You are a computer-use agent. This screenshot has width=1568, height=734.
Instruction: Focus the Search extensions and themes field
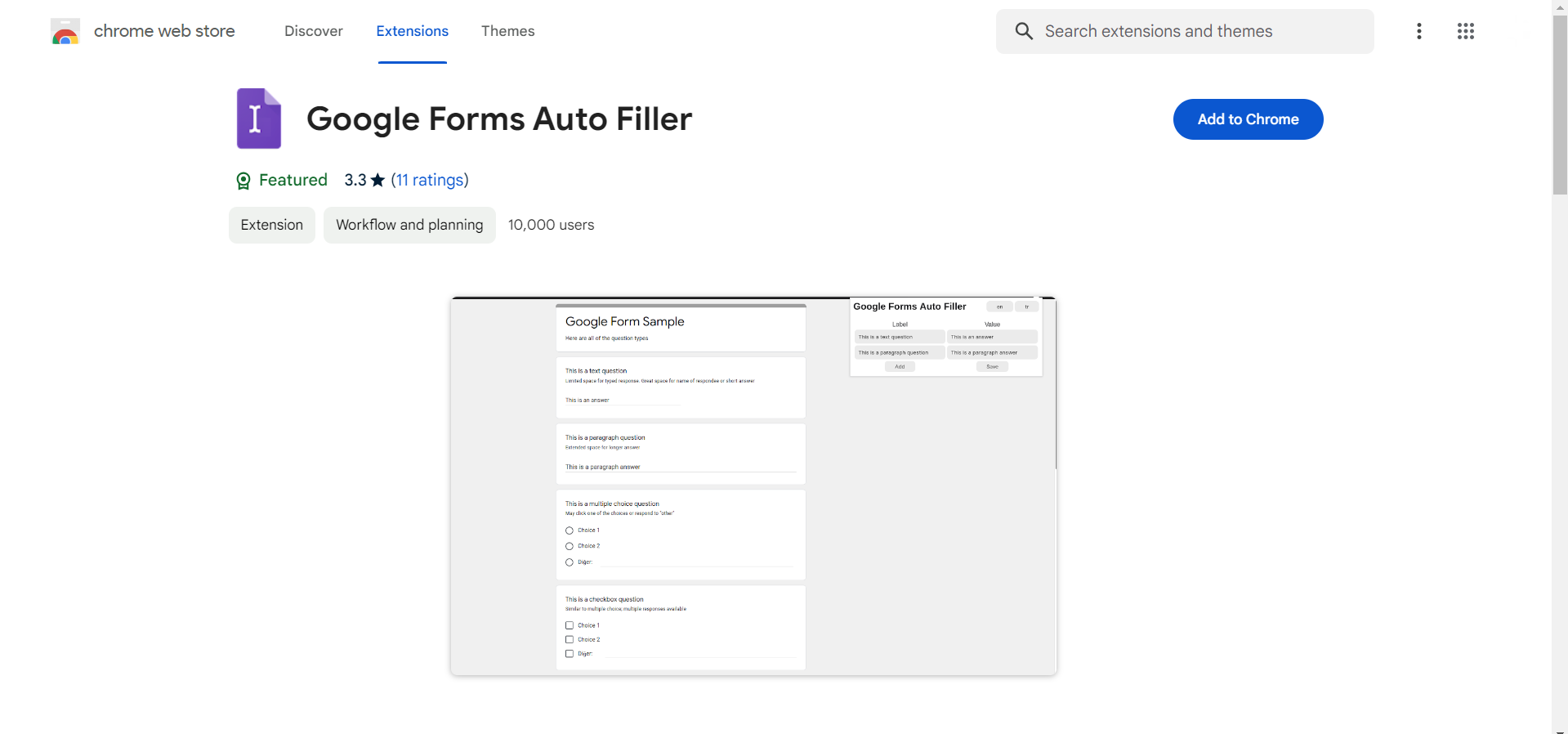point(1185,31)
